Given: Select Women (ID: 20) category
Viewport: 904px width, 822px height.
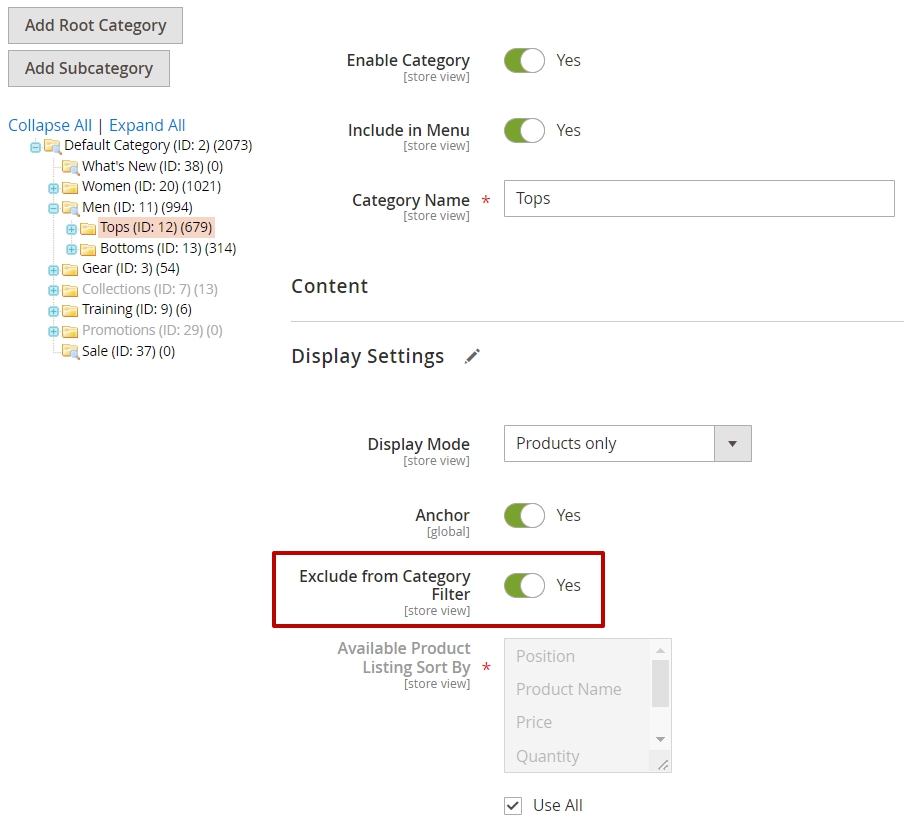Looking at the screenshot, I should pyautogui.click(x=151, y=186).
